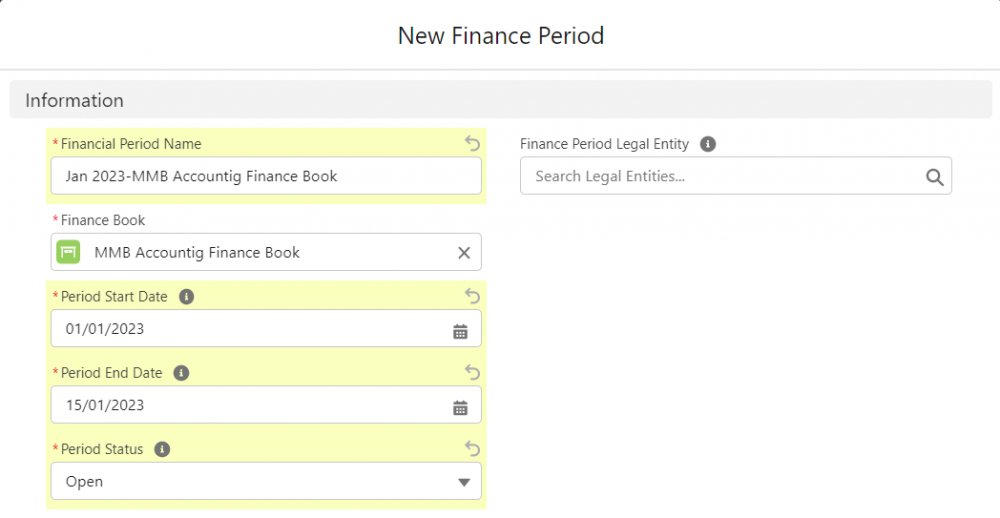Undo changes to Period Start Date

click(x=472, y=296)
